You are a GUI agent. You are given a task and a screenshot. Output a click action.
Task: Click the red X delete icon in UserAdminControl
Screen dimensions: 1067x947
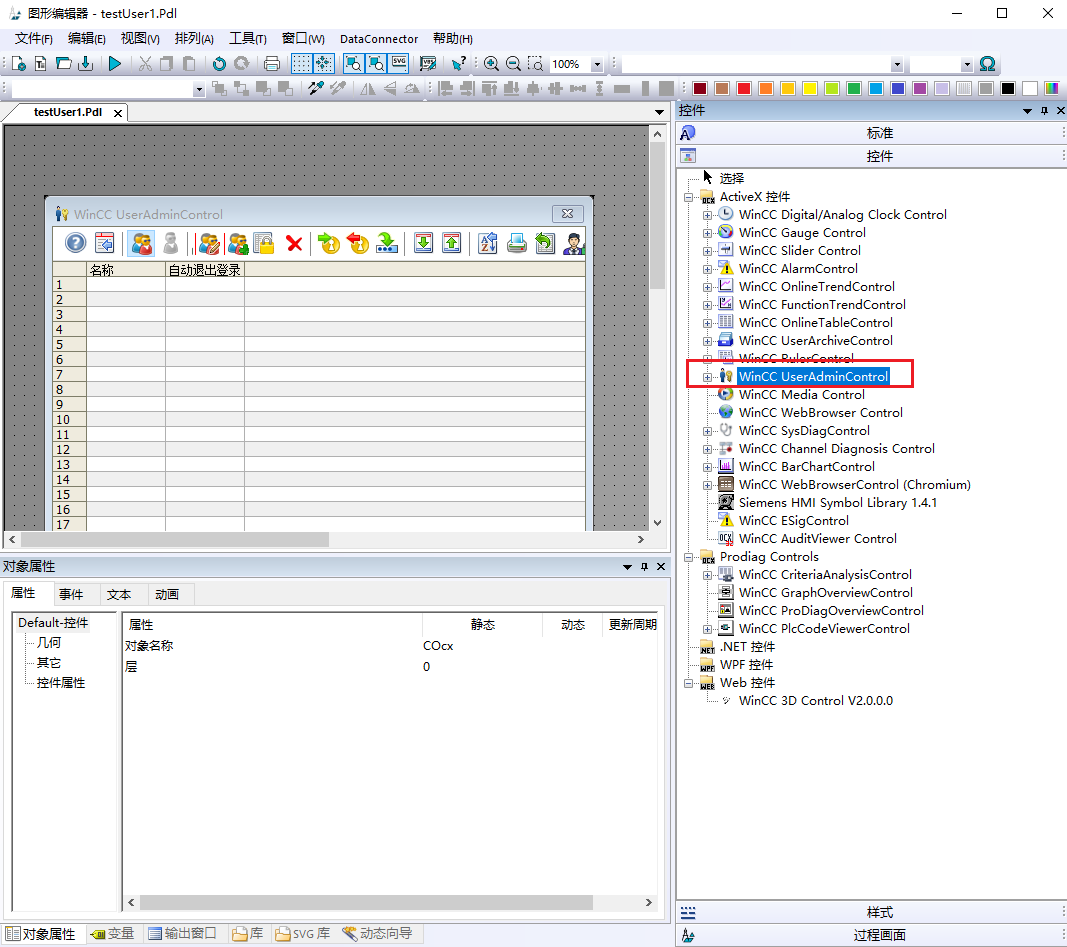tap(294, 243)
